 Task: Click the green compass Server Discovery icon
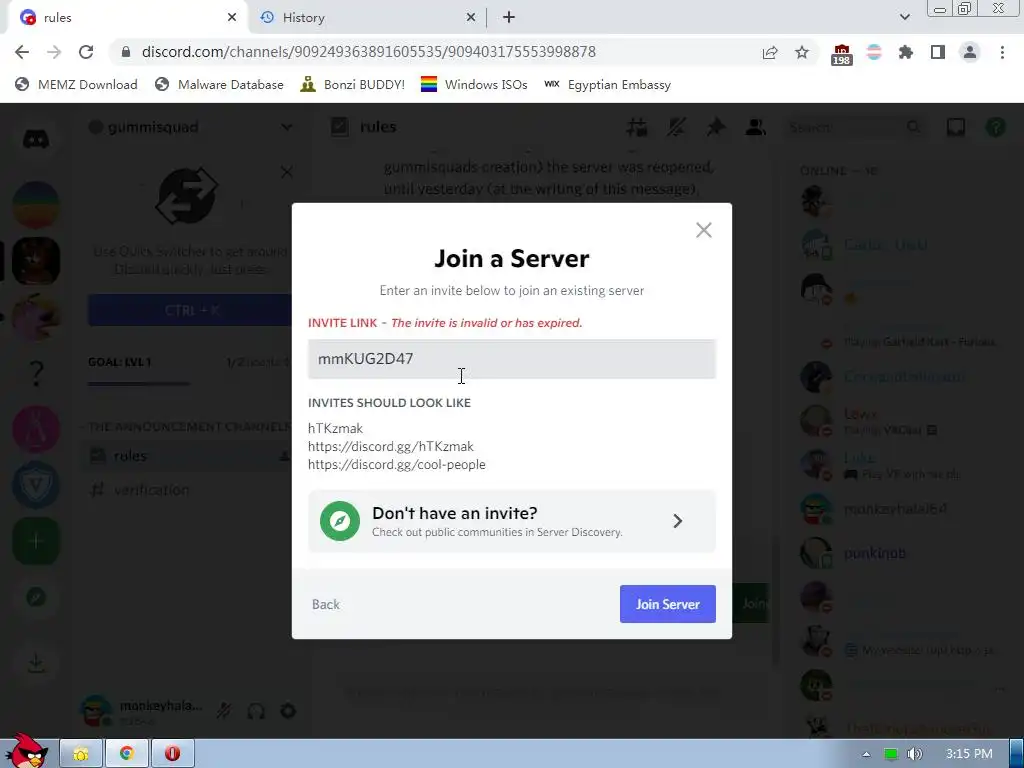point(340,521)
